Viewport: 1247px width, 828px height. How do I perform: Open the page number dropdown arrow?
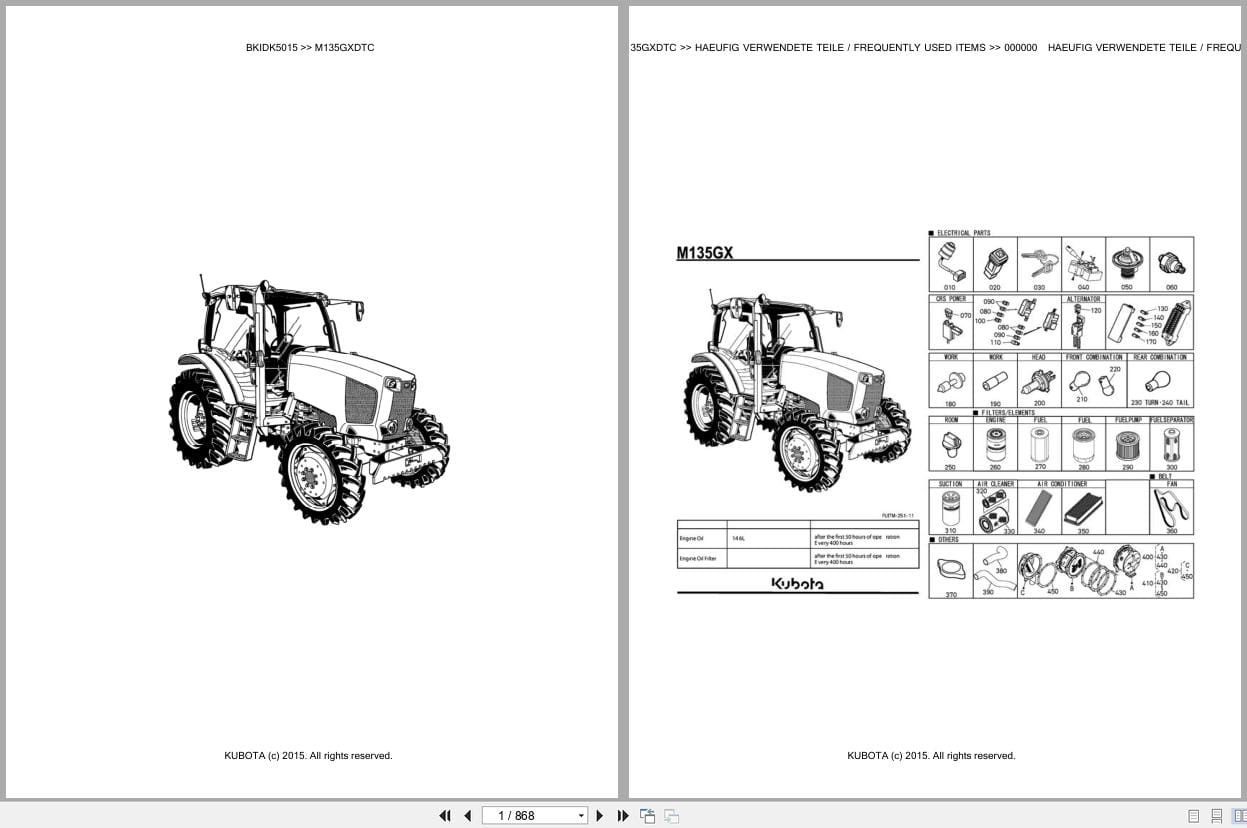pyautogui.click(x=581, y=816)
